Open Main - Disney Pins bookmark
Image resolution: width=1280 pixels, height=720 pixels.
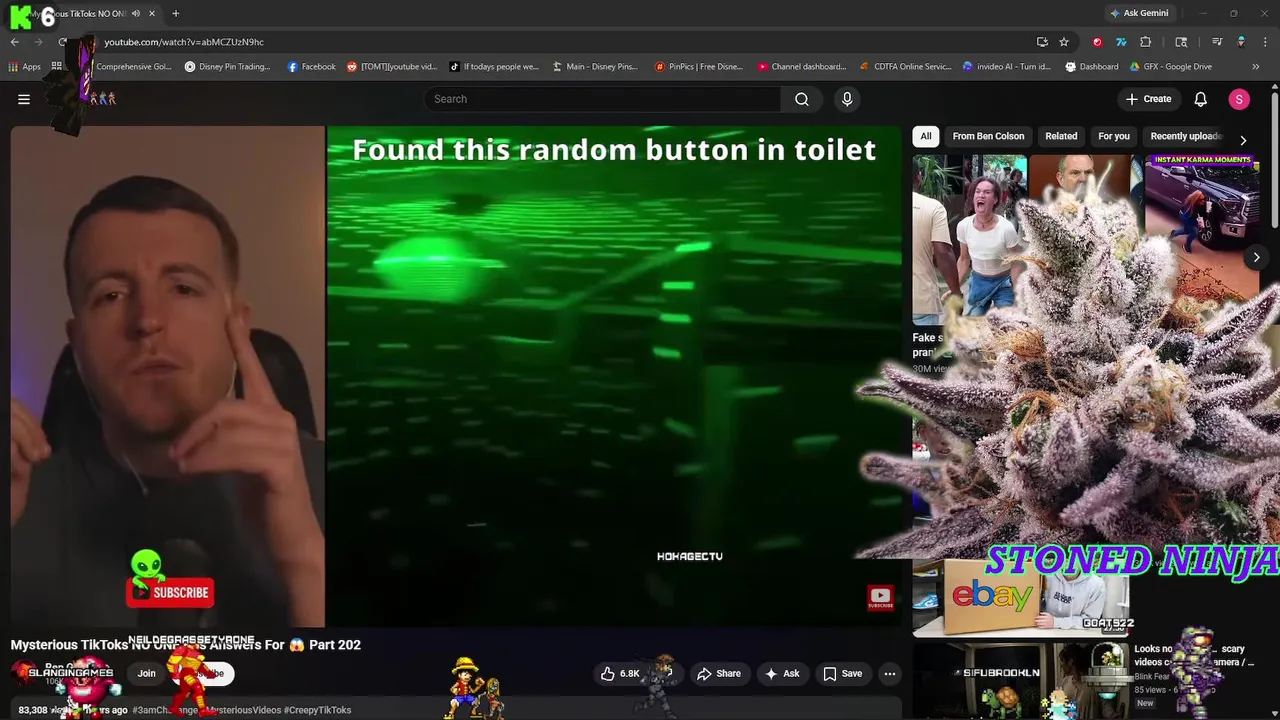click(594, 67)
